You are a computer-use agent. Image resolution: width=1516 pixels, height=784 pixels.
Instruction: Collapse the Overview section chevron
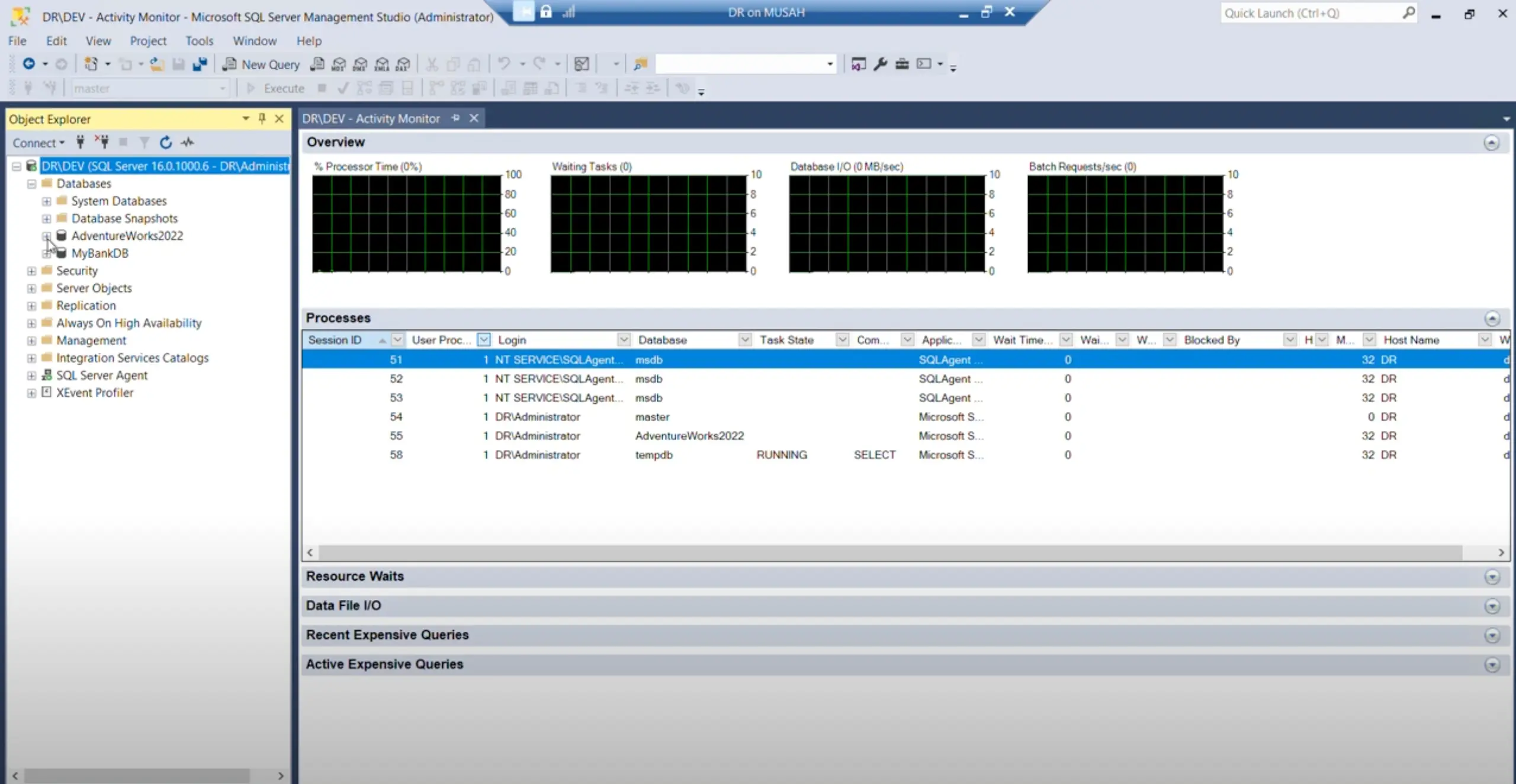1492,142
